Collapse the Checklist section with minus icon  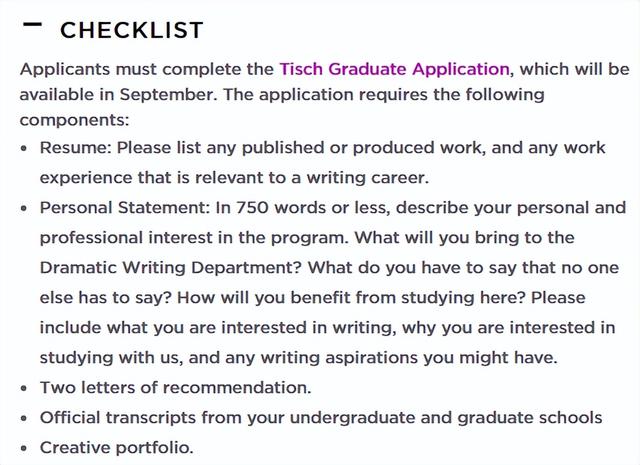32,25
